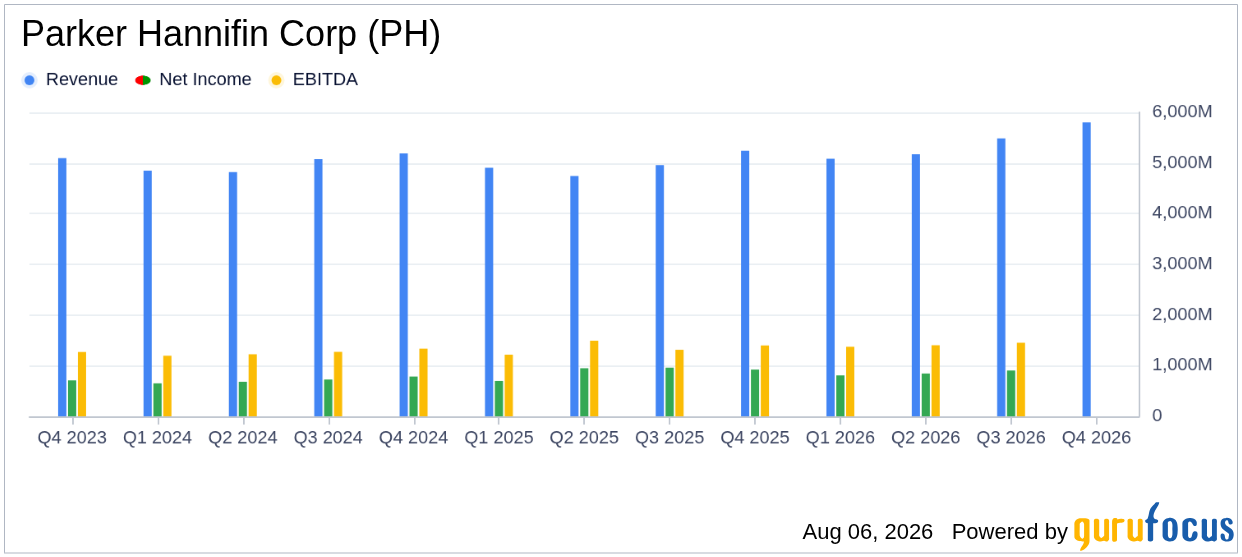Click the 4,000M y-axis value
This screenshot has width=1242, height=557.
1182,213
